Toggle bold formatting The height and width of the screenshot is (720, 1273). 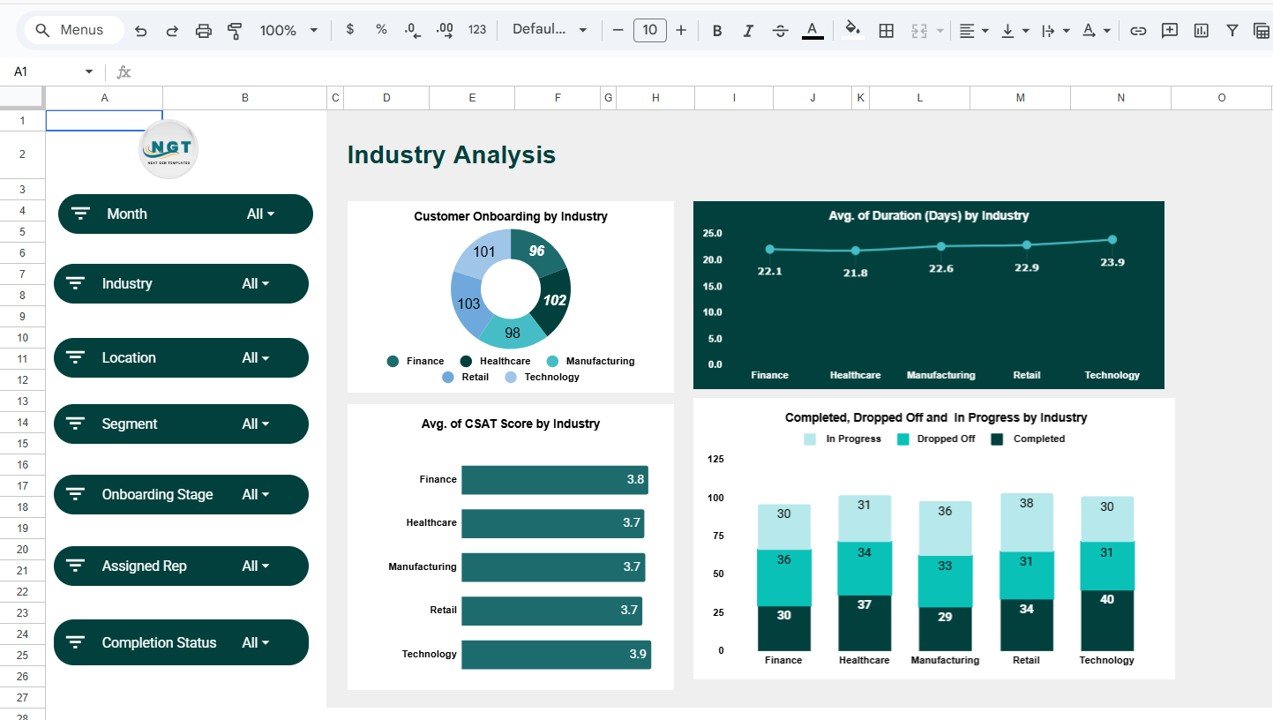tap(717, 30)
